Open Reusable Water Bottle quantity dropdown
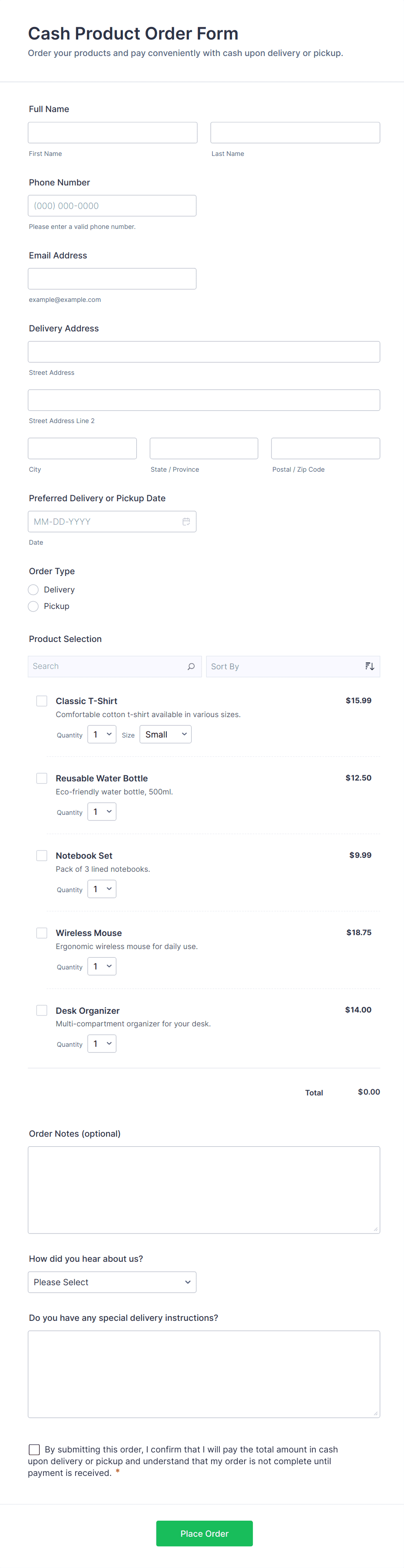 [x=102, y=812]
